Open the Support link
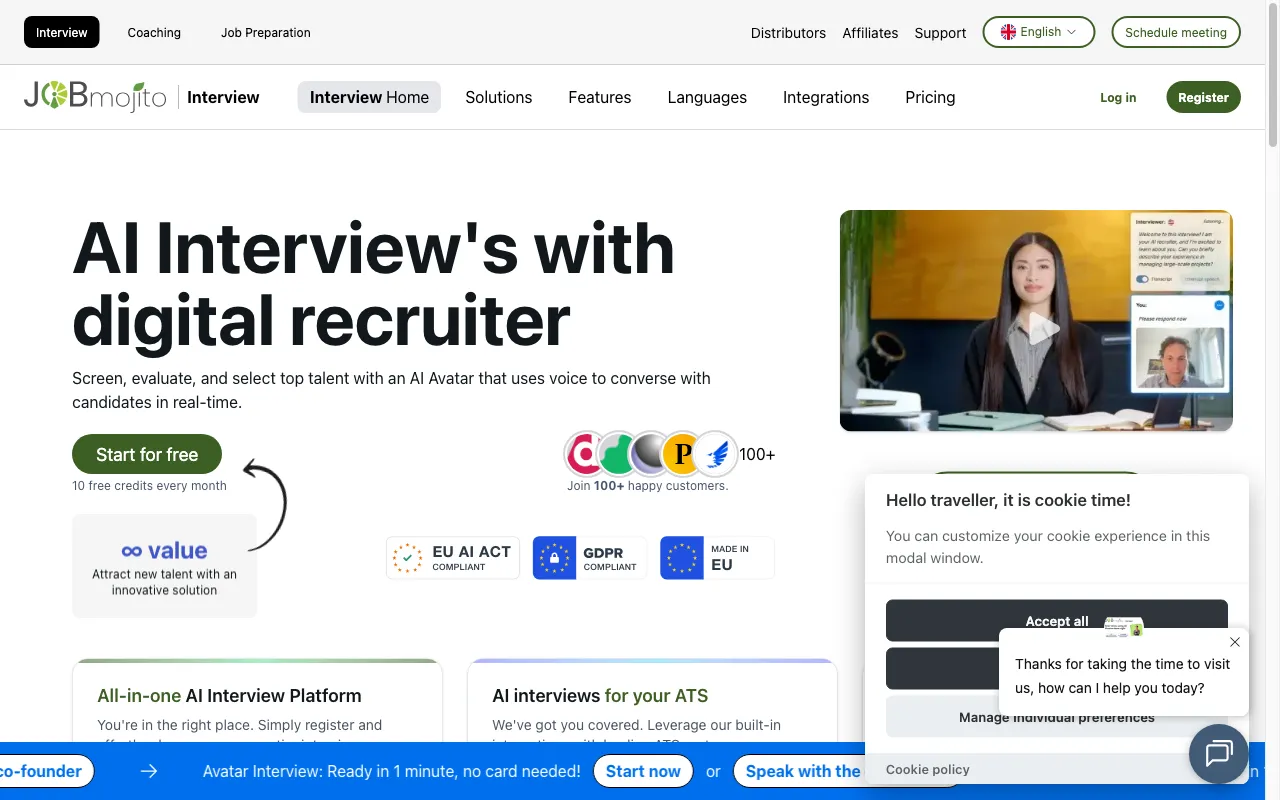The width and height of the screenshot is (1280, 800). (940, 32)
